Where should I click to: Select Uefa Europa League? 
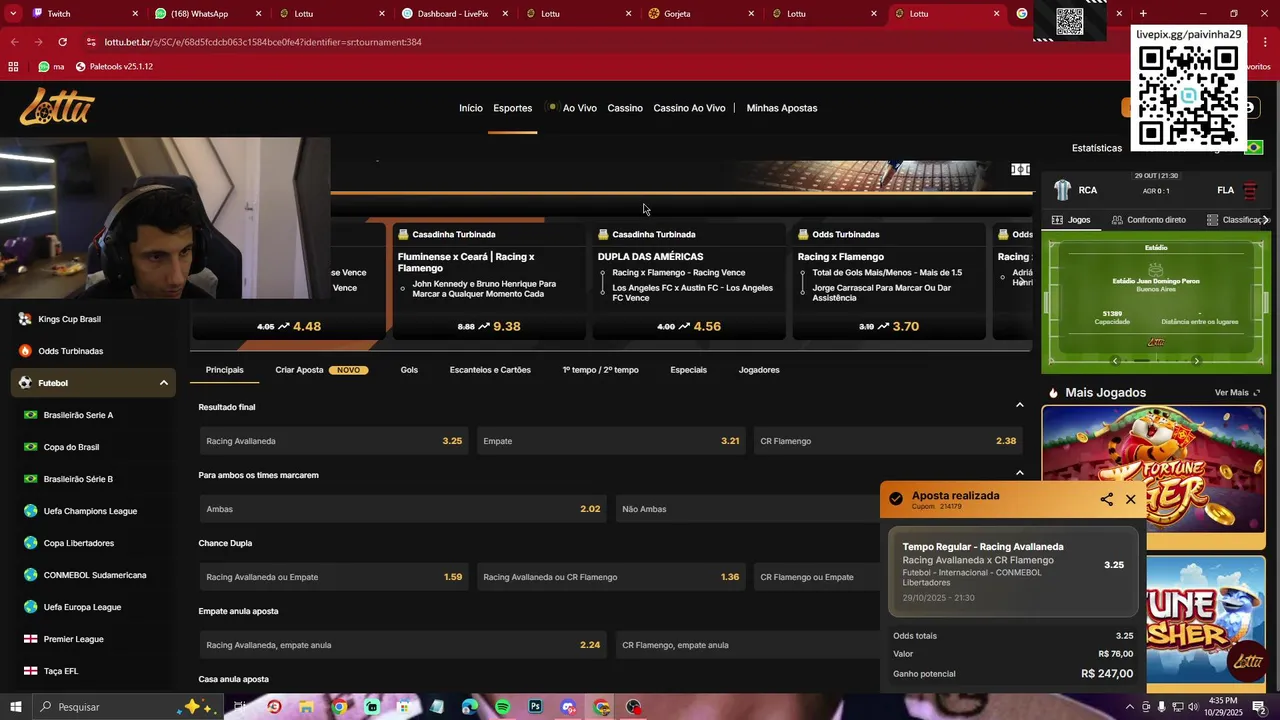coord(82,607)
